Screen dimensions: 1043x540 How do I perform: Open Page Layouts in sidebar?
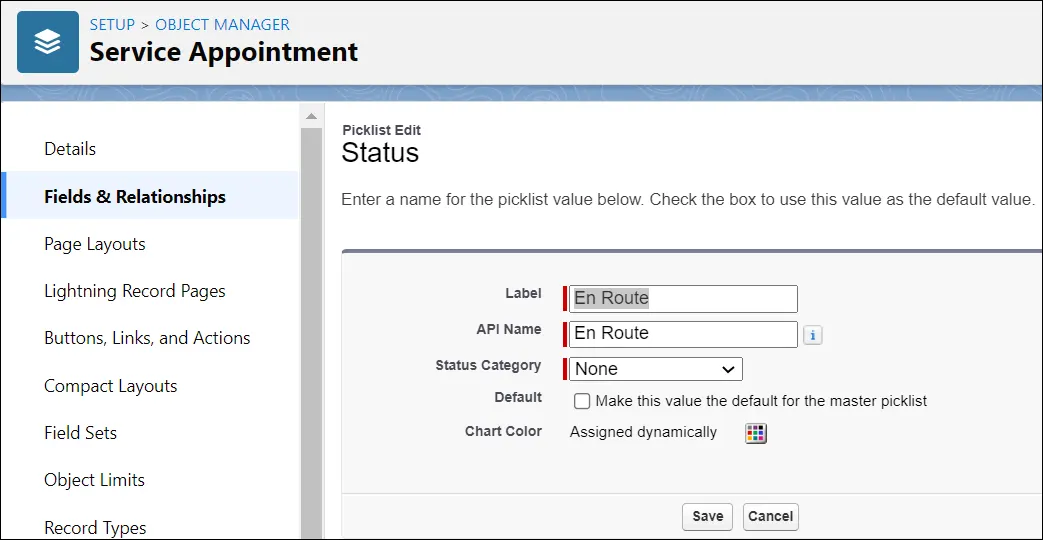pyautogui.click(x=94, y=244)
